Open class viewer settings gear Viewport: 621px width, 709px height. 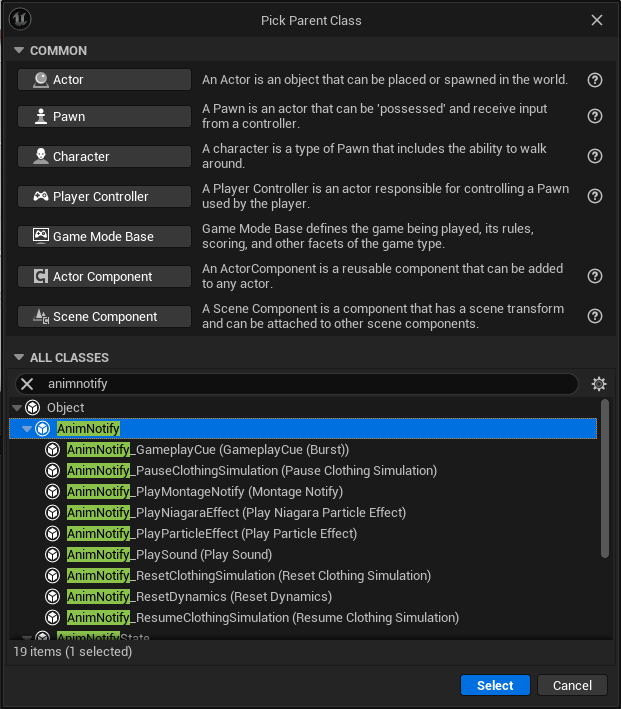[x=599, y=384]
